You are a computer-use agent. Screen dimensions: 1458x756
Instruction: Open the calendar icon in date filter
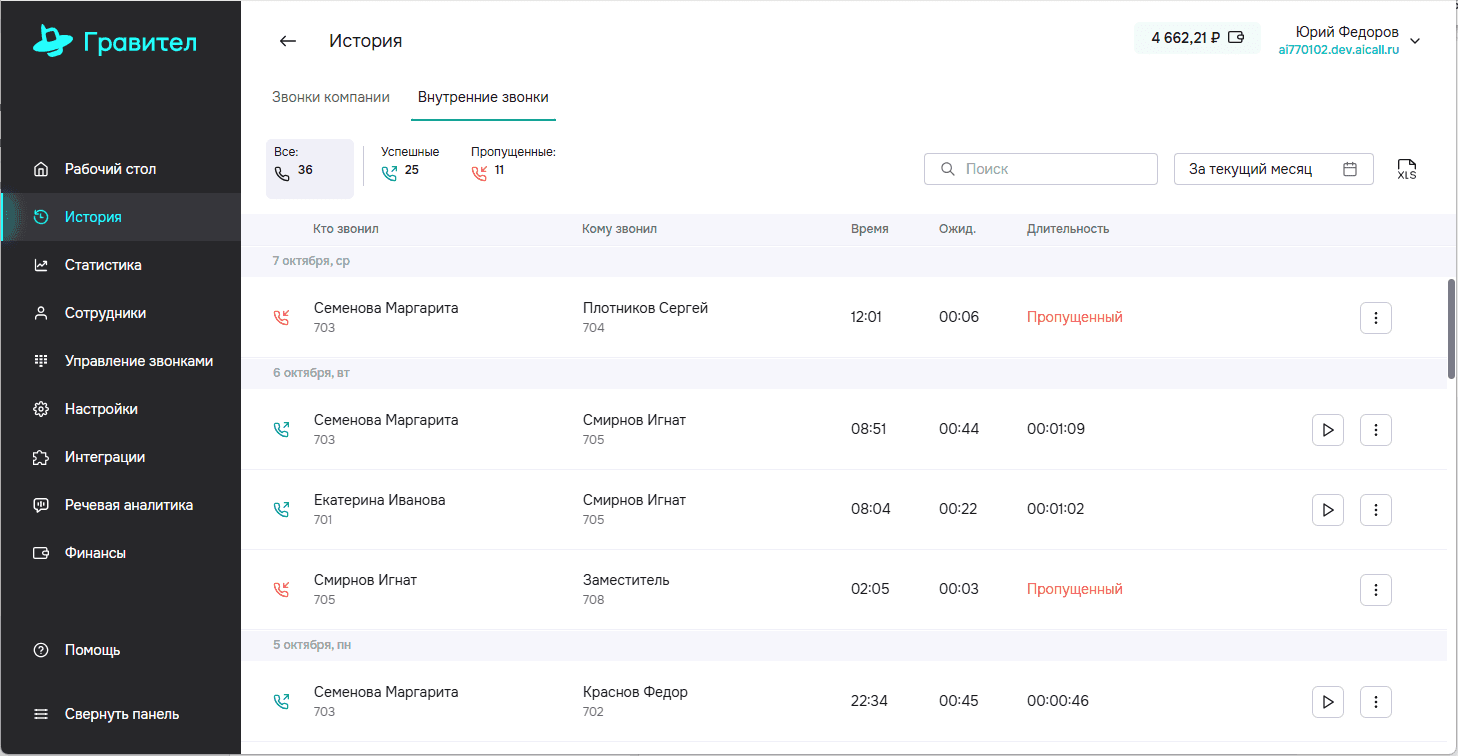point(1350,169)
